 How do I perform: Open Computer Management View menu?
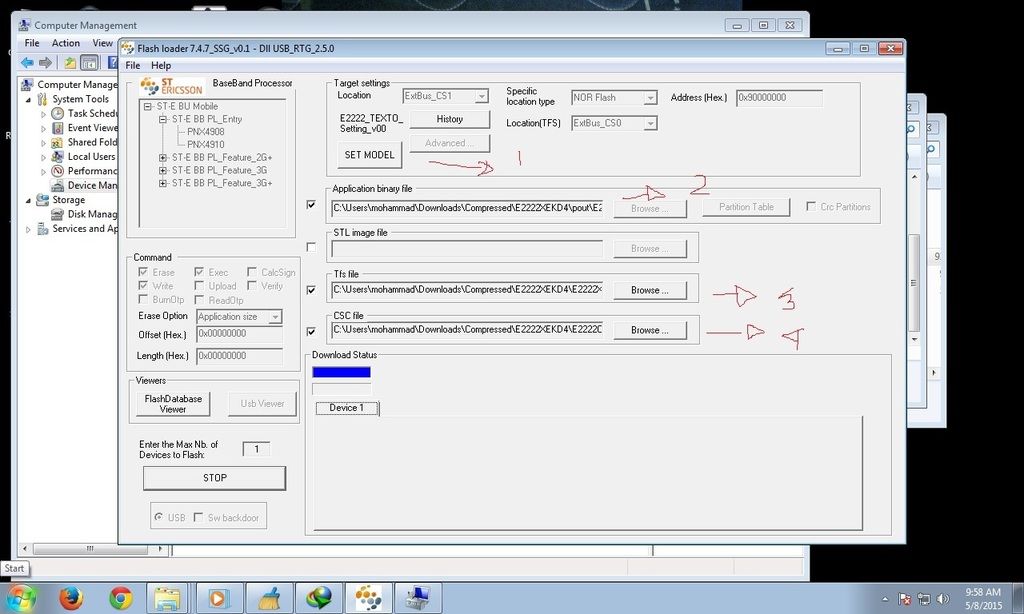coord(102,43)
